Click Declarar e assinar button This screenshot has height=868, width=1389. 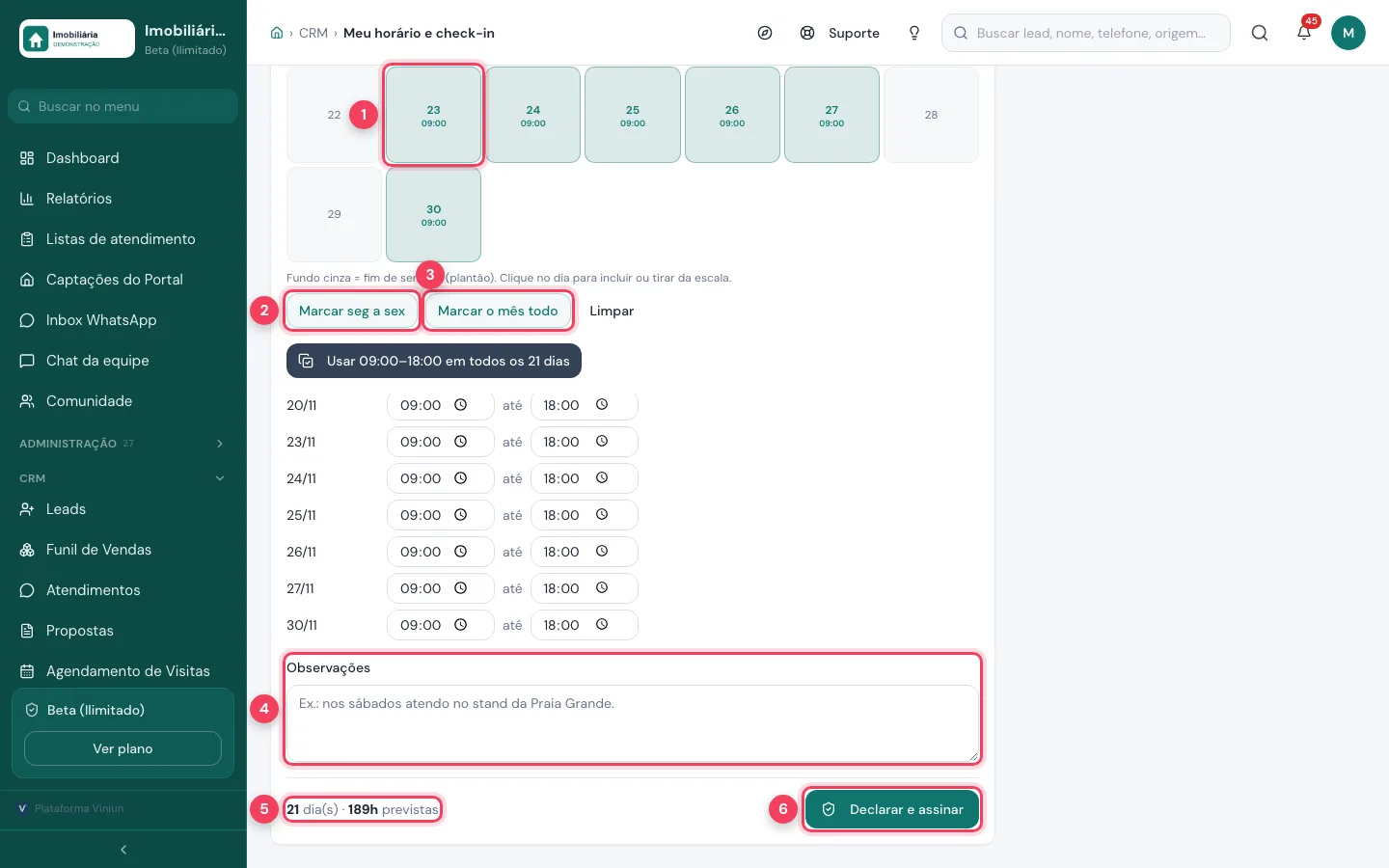click(x=892, y=809)
